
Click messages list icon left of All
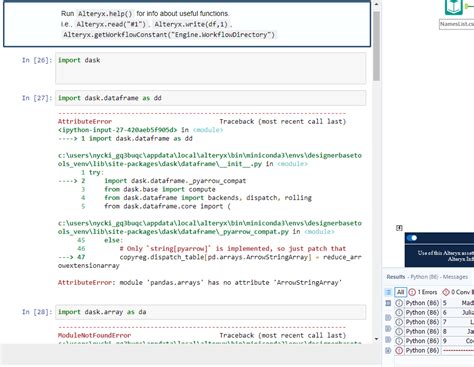point(388,292)
